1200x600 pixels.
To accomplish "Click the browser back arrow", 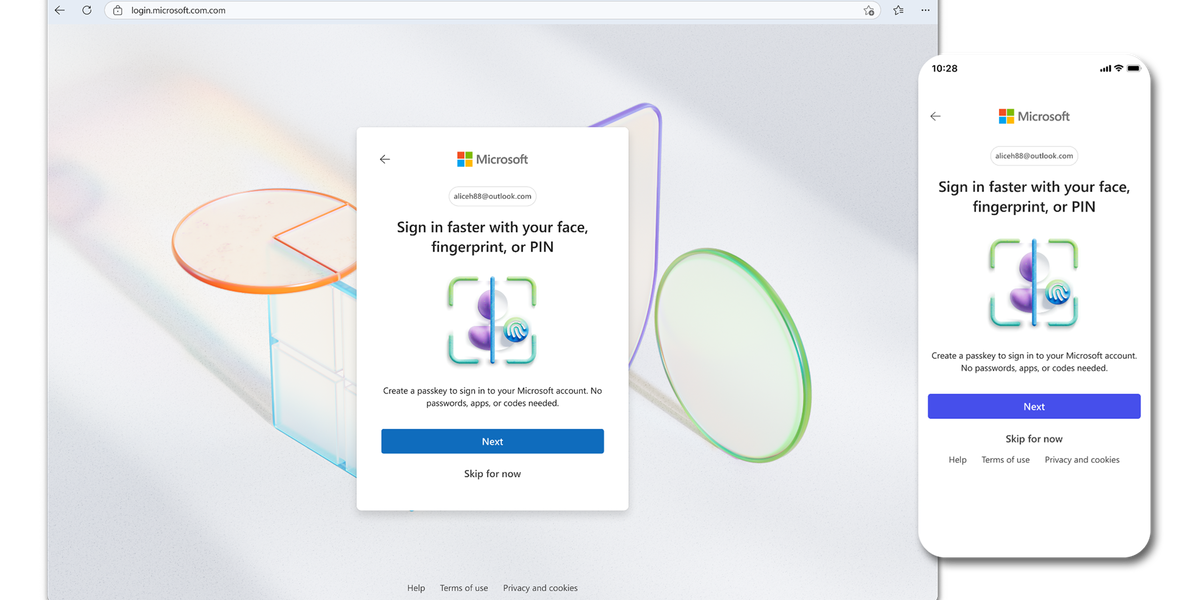I will [x=60, y=10].
